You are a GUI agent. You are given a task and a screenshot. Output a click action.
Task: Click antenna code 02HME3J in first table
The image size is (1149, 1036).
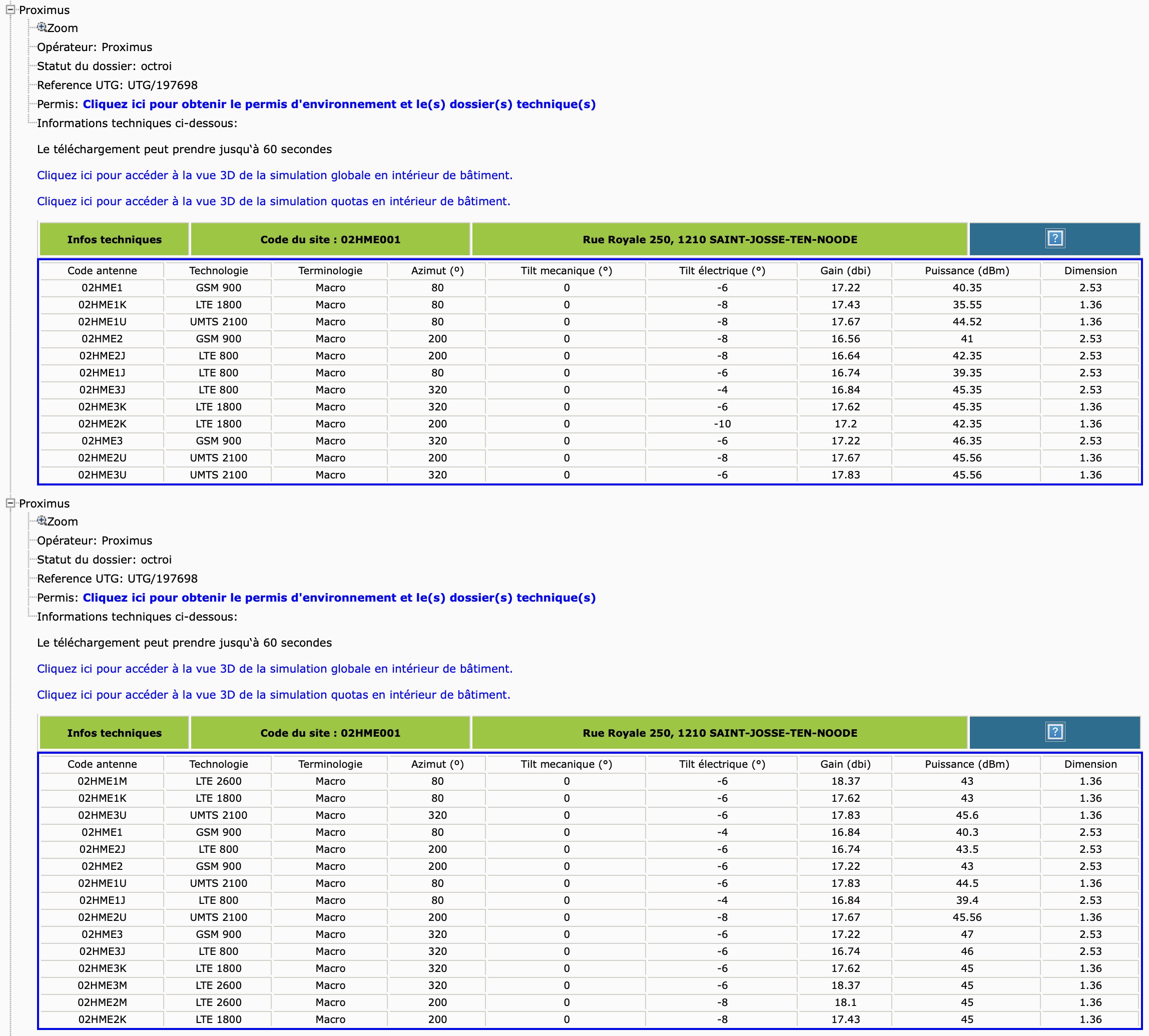point(102,390)
